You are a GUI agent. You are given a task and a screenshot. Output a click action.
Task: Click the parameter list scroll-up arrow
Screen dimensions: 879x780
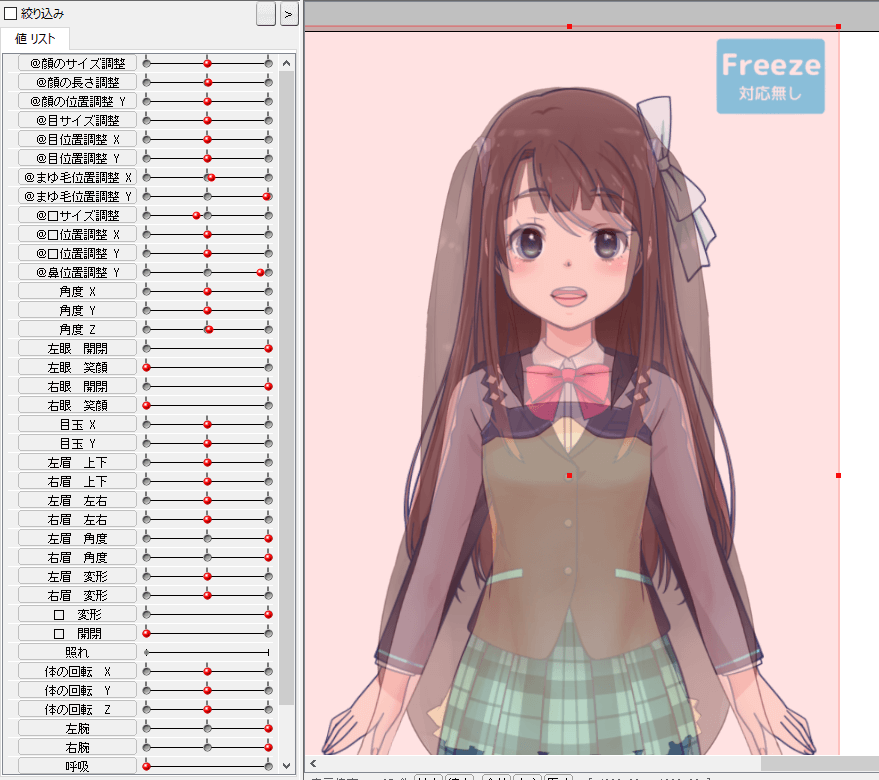(x=286, y=63)
